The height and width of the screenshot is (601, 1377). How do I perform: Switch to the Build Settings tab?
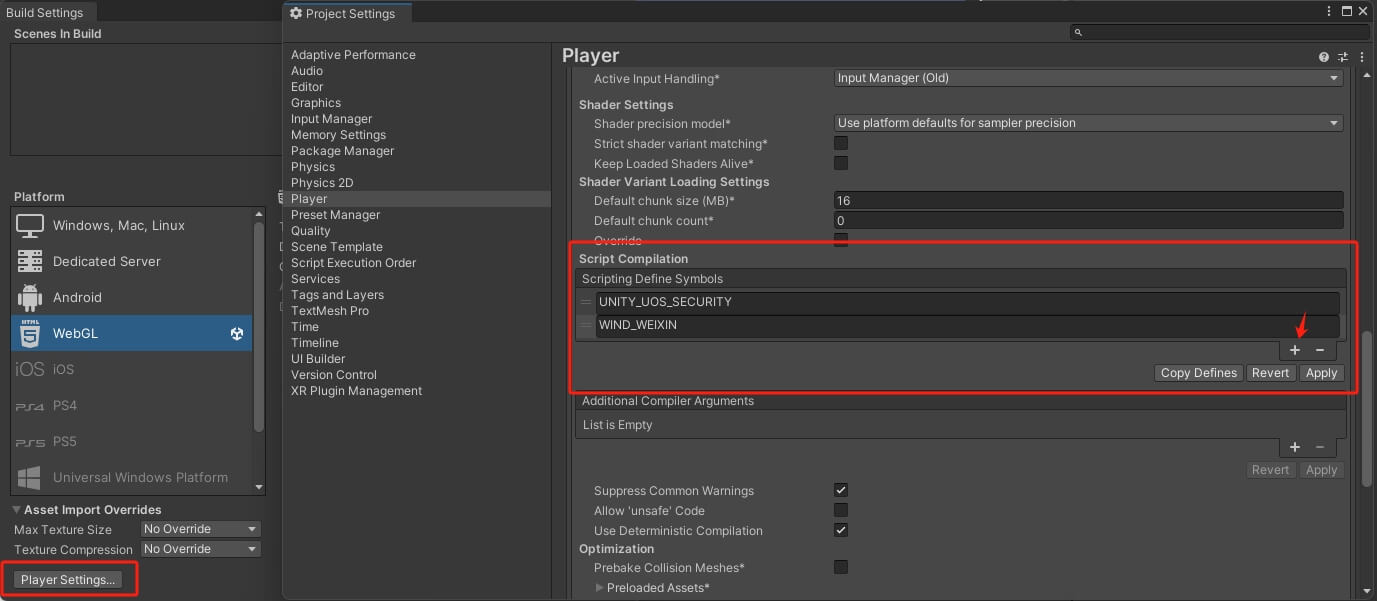45,13
